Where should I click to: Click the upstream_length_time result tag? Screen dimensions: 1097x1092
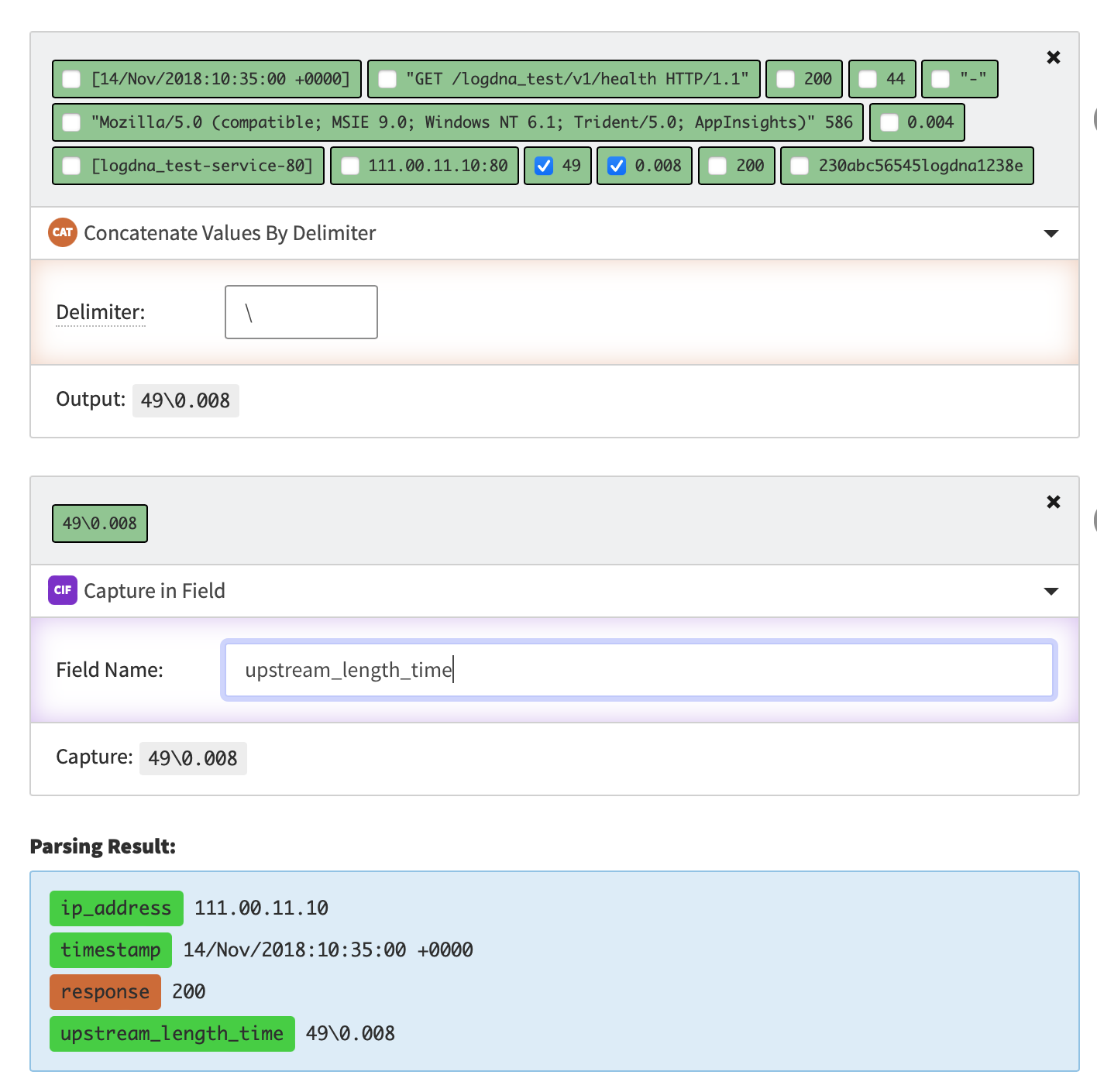172,1034
